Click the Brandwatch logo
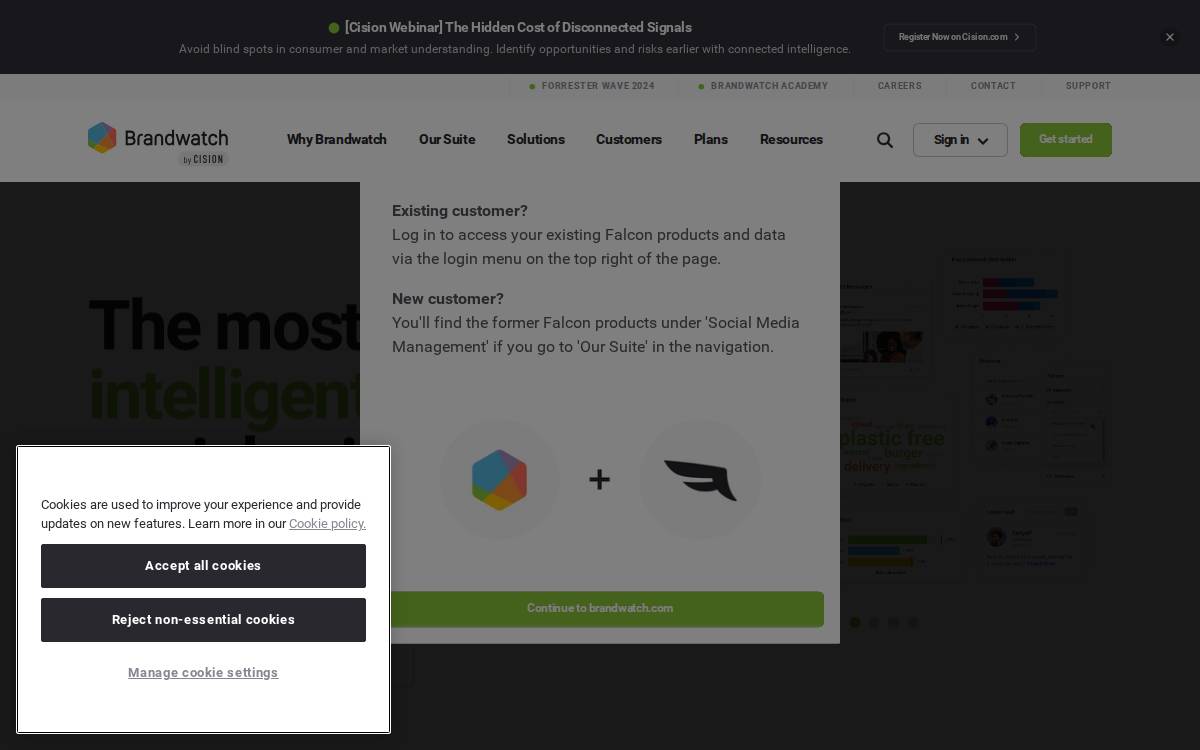 [158, 142]
